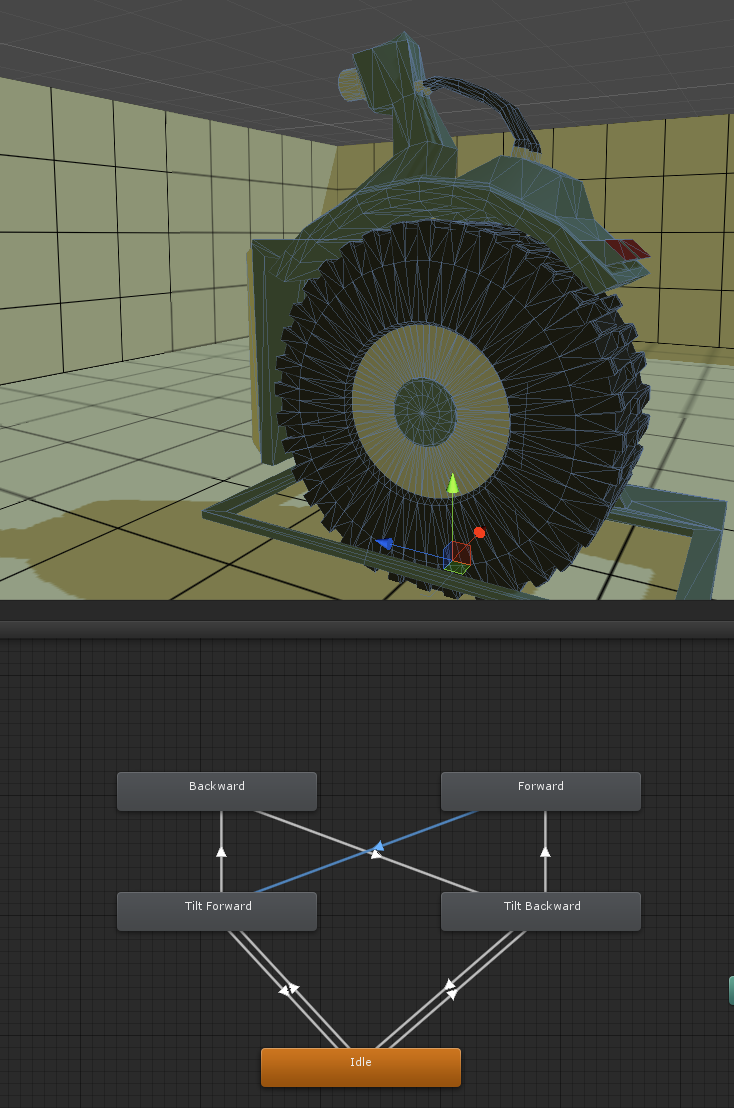The height and width of the screenshot is (1108, 734).
Task: Click the wheel hub center in scene view
Action: pos(424,409)
